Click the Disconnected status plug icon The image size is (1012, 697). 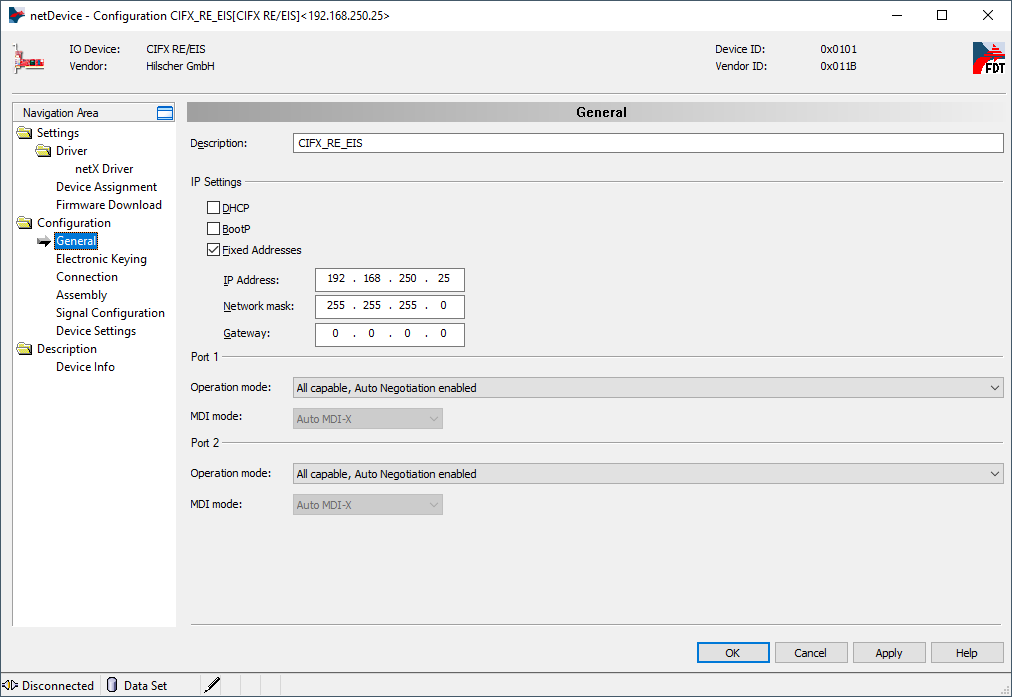(11, 685)
